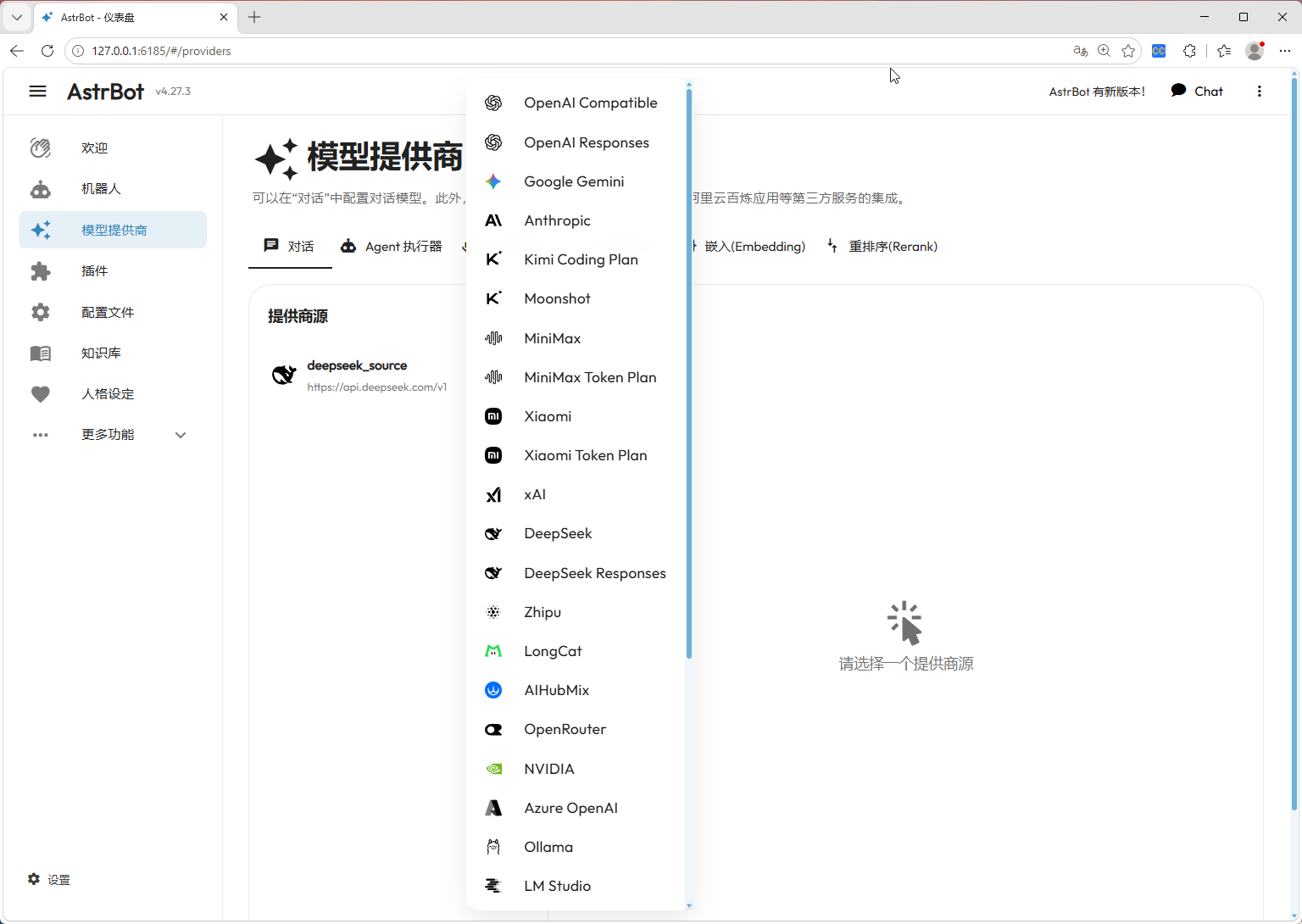Switch to the 嵌入(Embedding) tab
The width and height of the screenshot is (1302, 924).
click(754, 247)
